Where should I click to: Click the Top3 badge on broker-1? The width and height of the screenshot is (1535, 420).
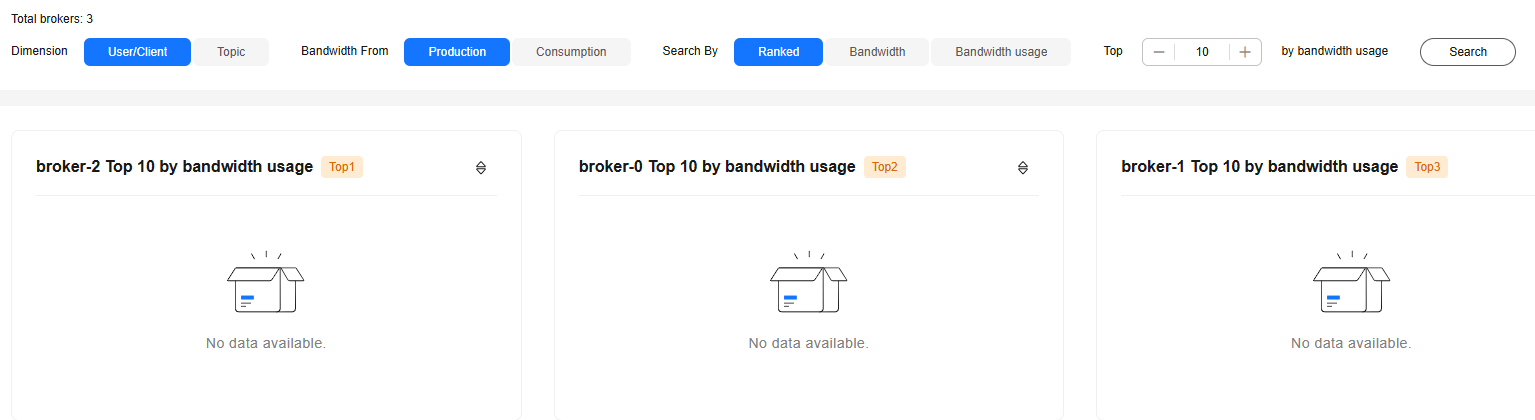pos(1427,167)
